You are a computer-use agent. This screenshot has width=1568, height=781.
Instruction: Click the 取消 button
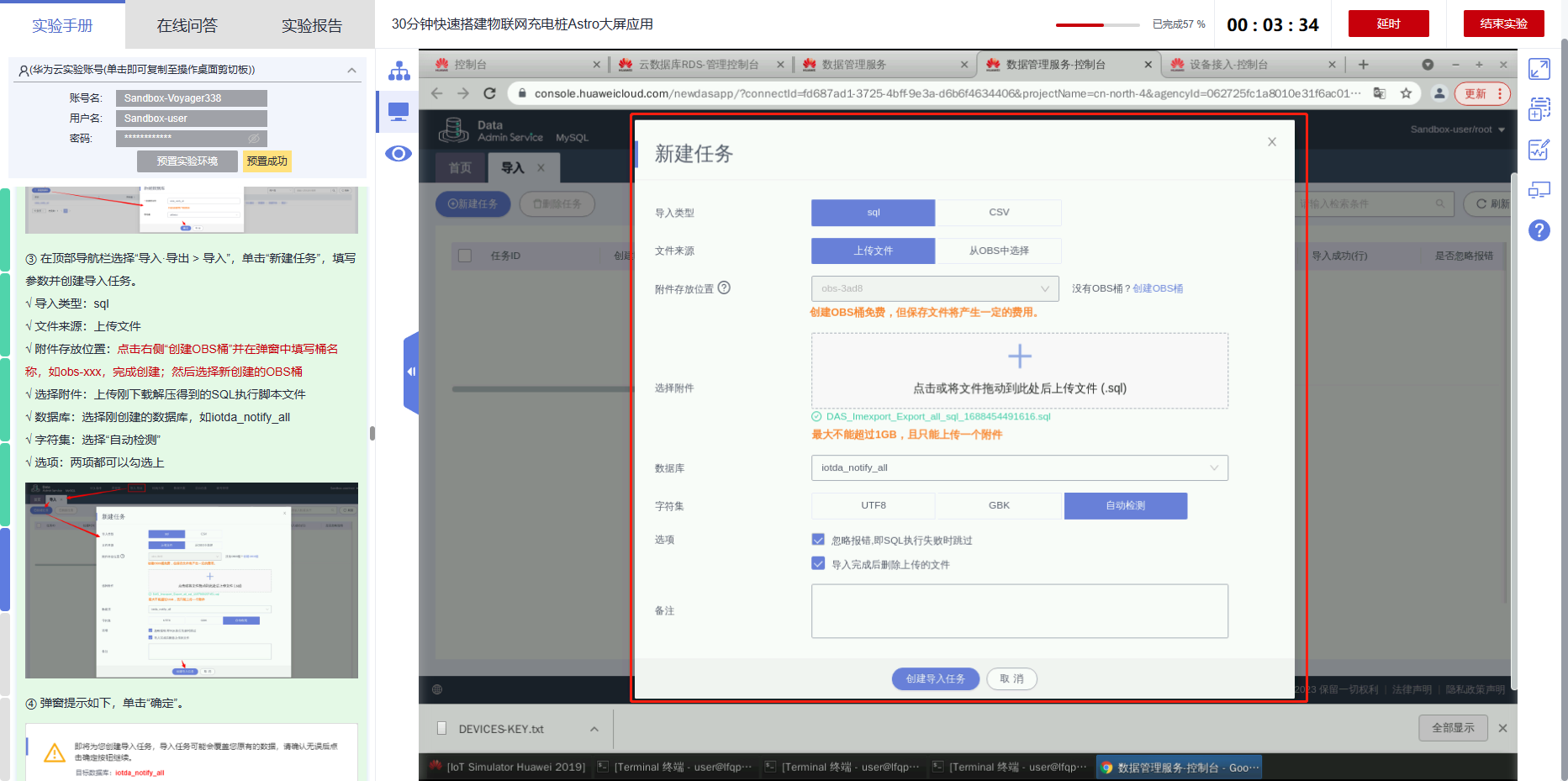click(x=1012, y=678)
